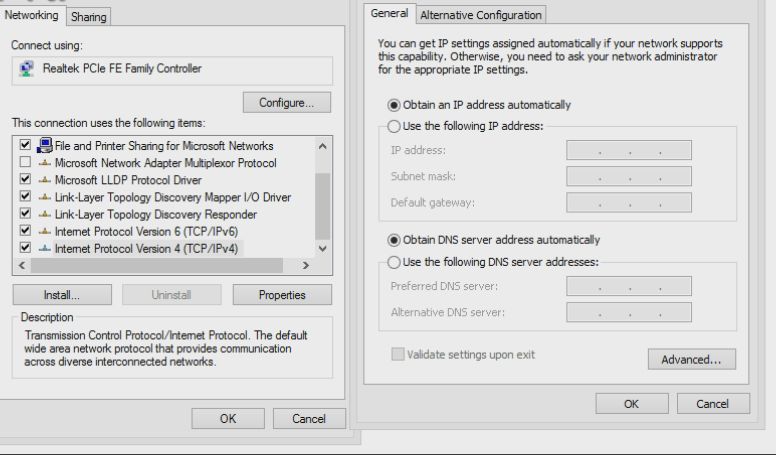Select Link-Layer Topology Discovery Mapper icon

point(45,197)
